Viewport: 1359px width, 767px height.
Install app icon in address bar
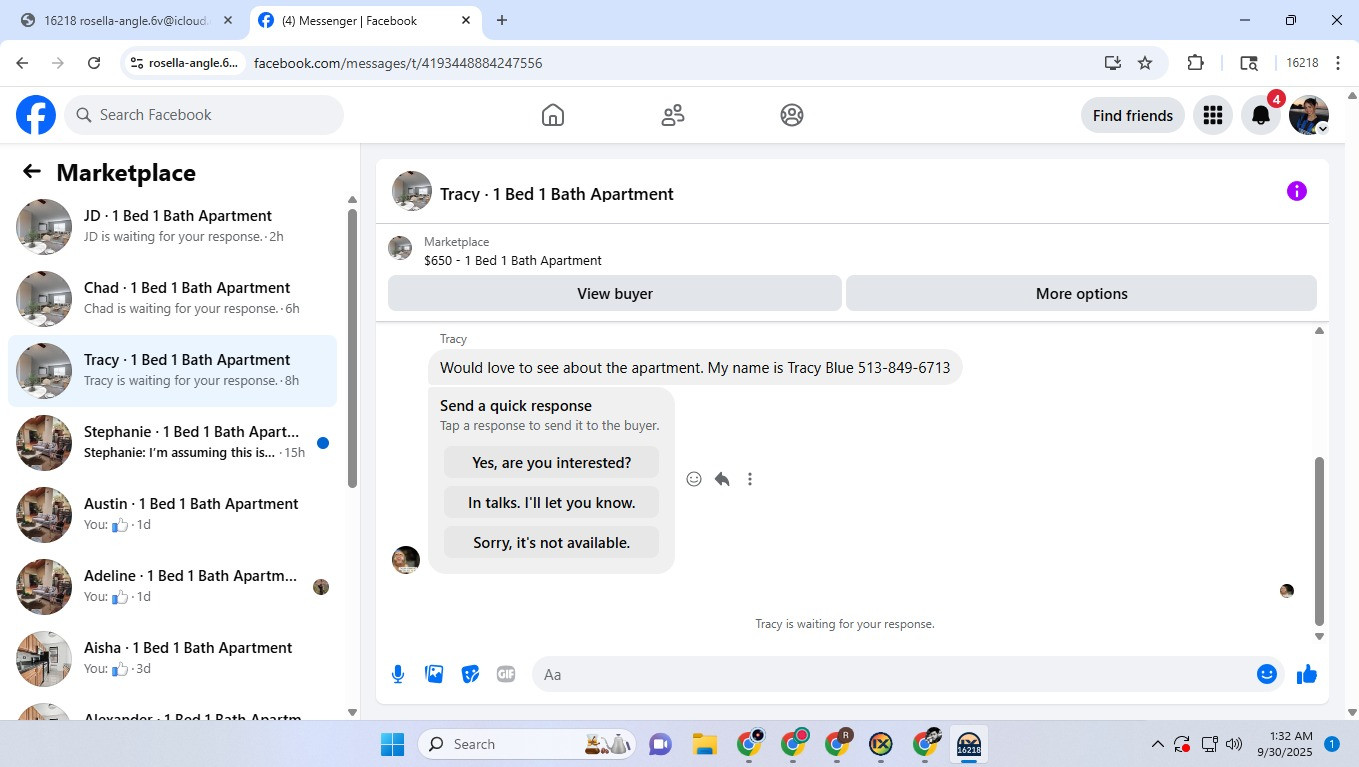pyautogui.click(x=1113, y=63)
